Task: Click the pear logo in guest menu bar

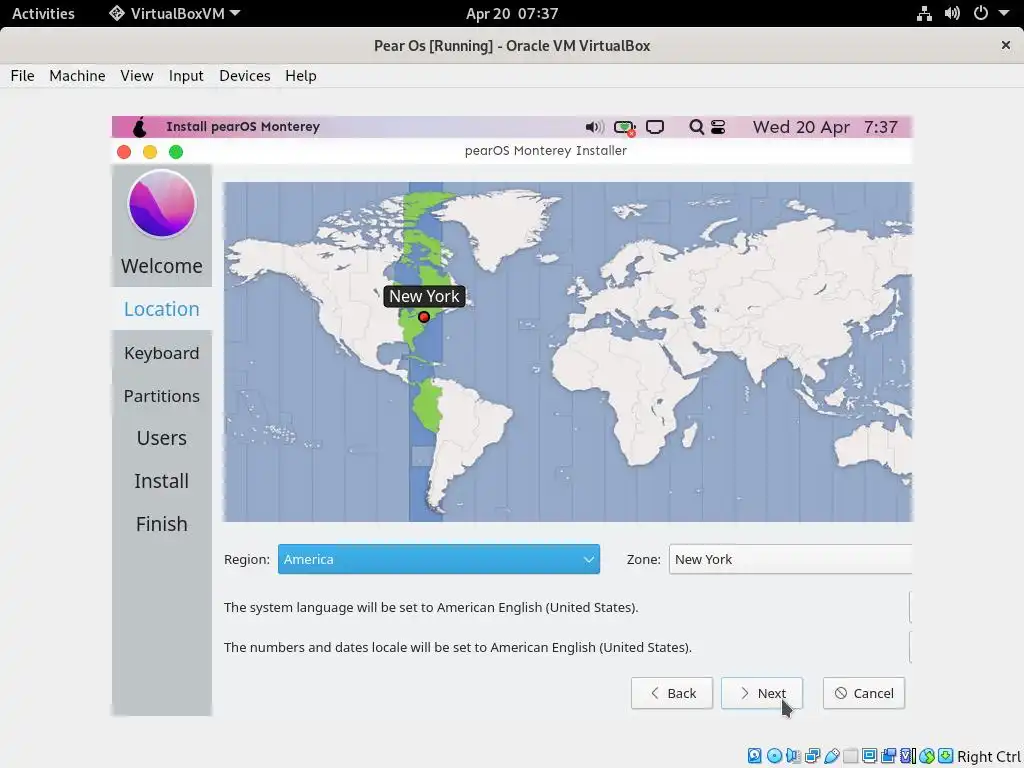Action: (140, 127)
